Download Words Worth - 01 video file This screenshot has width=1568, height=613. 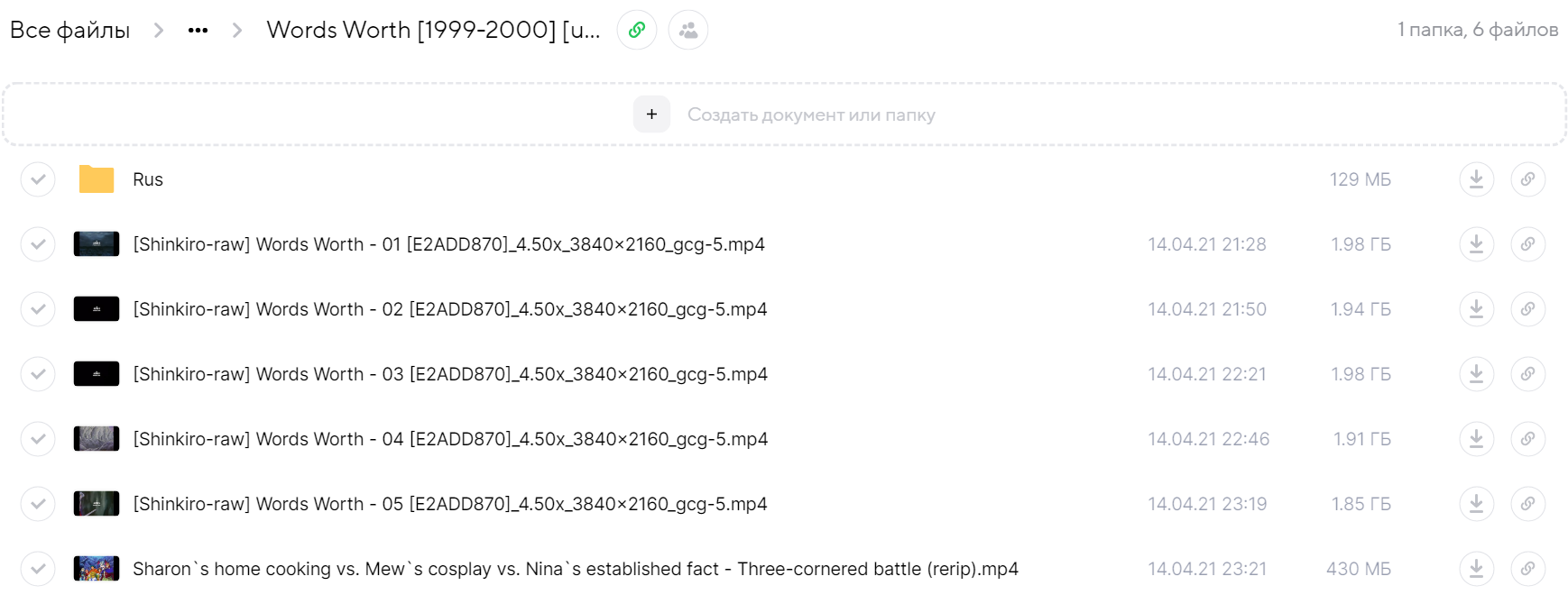click(1476, 244)
